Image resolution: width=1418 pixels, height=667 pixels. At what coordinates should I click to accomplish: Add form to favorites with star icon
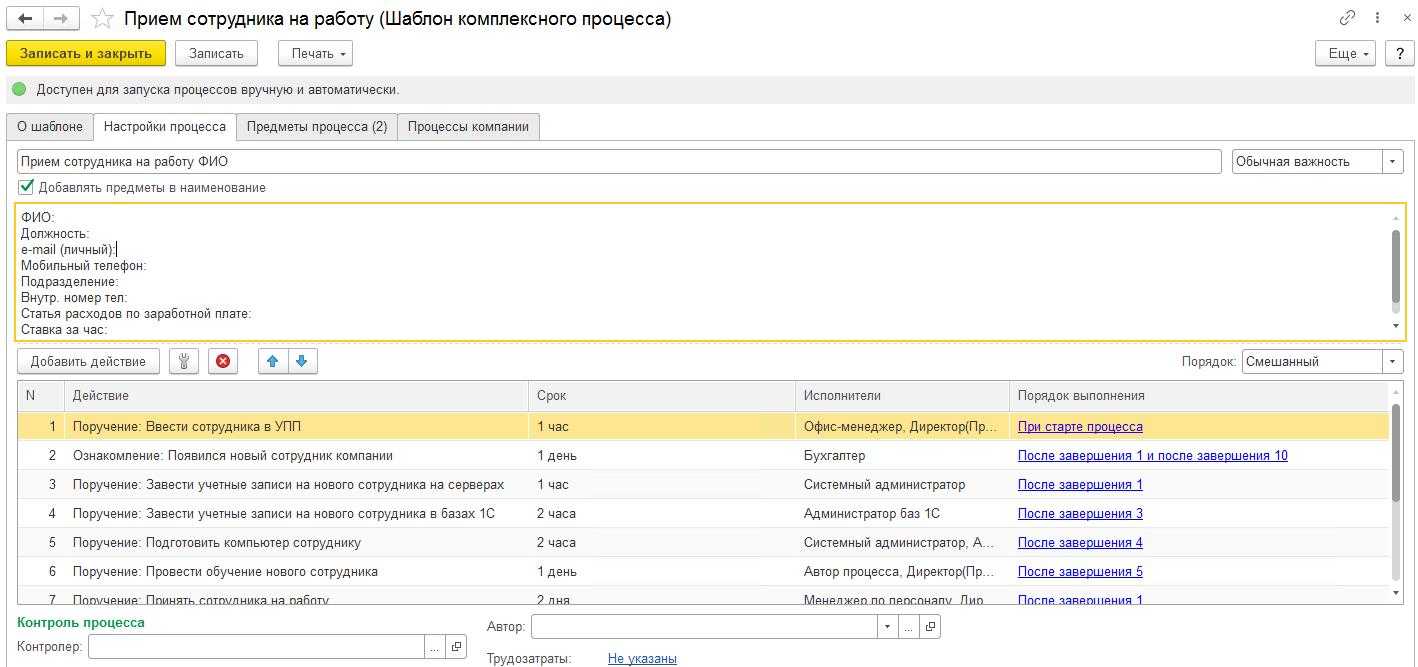[x=101, y=19]
